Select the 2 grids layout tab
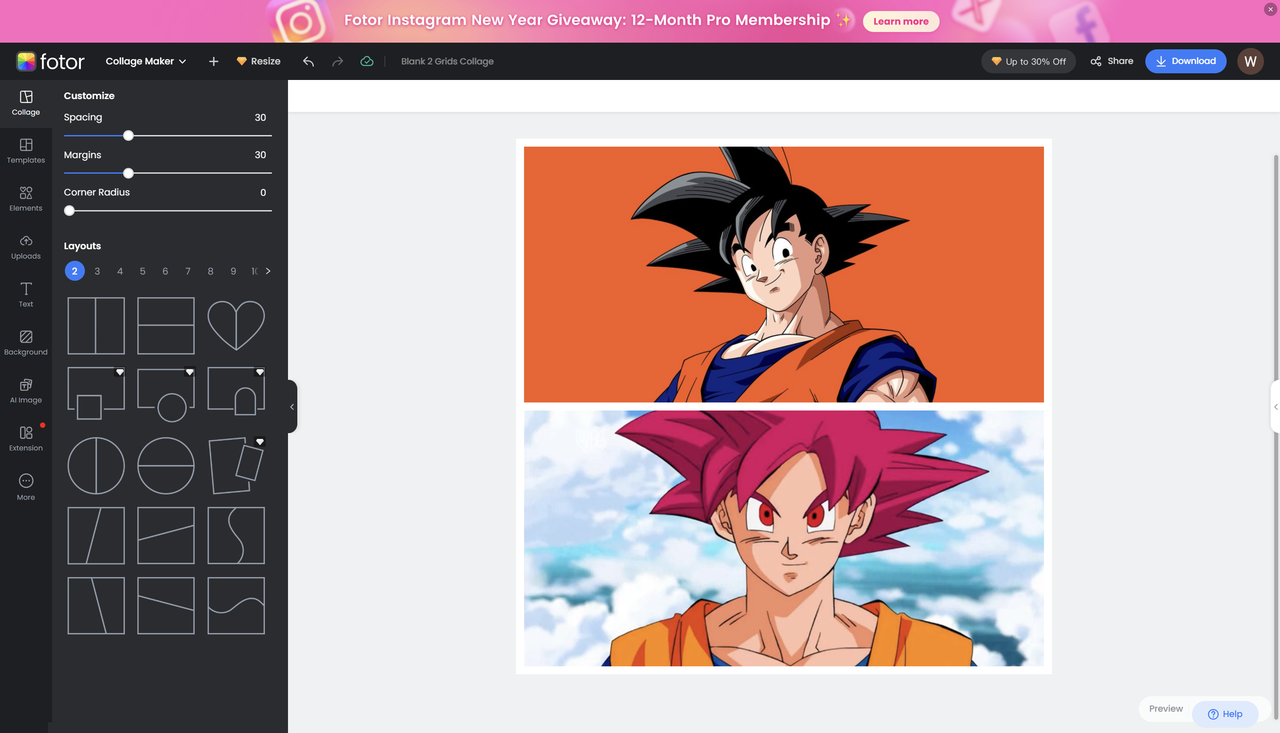The image size is (1280, 733). point(74,271)
